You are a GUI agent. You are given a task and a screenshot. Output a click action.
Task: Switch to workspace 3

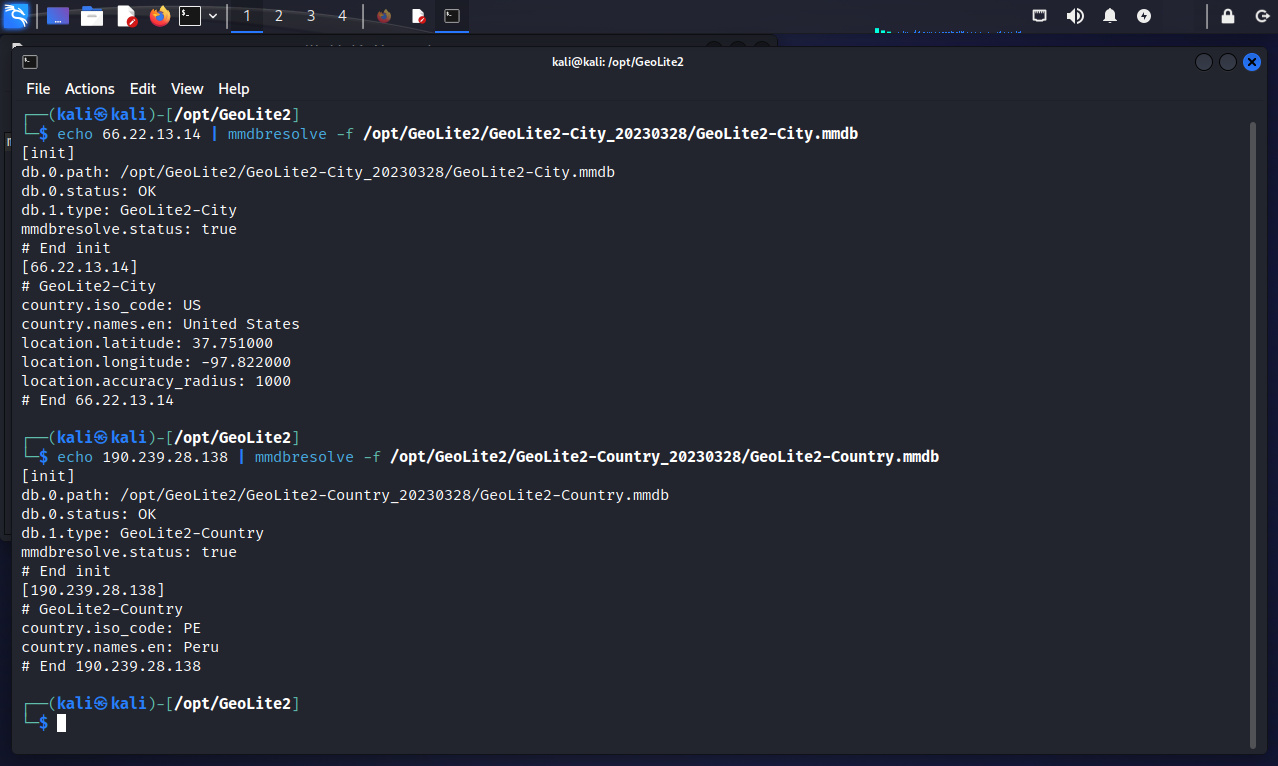point(311,16)
